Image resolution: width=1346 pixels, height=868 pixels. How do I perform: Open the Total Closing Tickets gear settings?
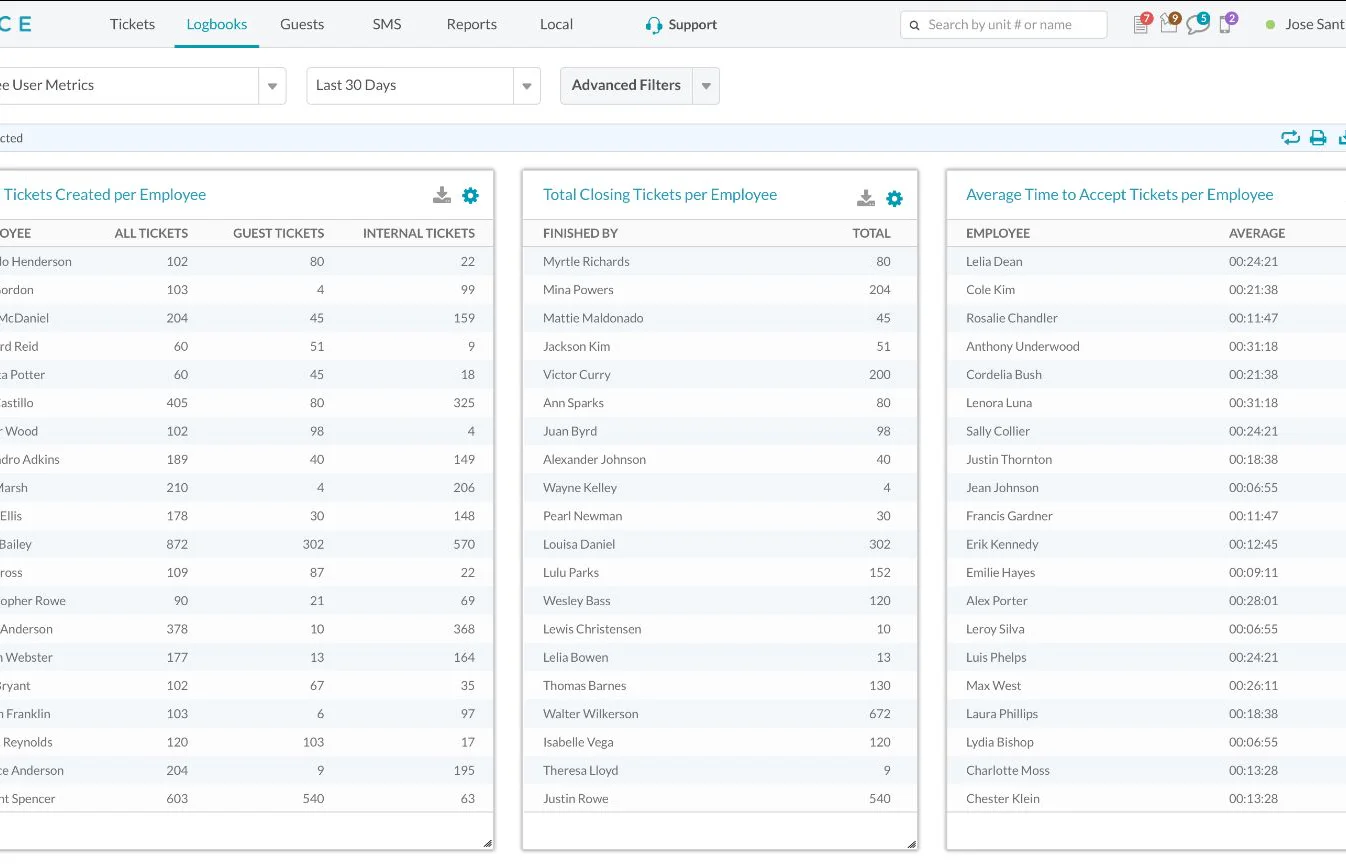[x=894, y=199]
